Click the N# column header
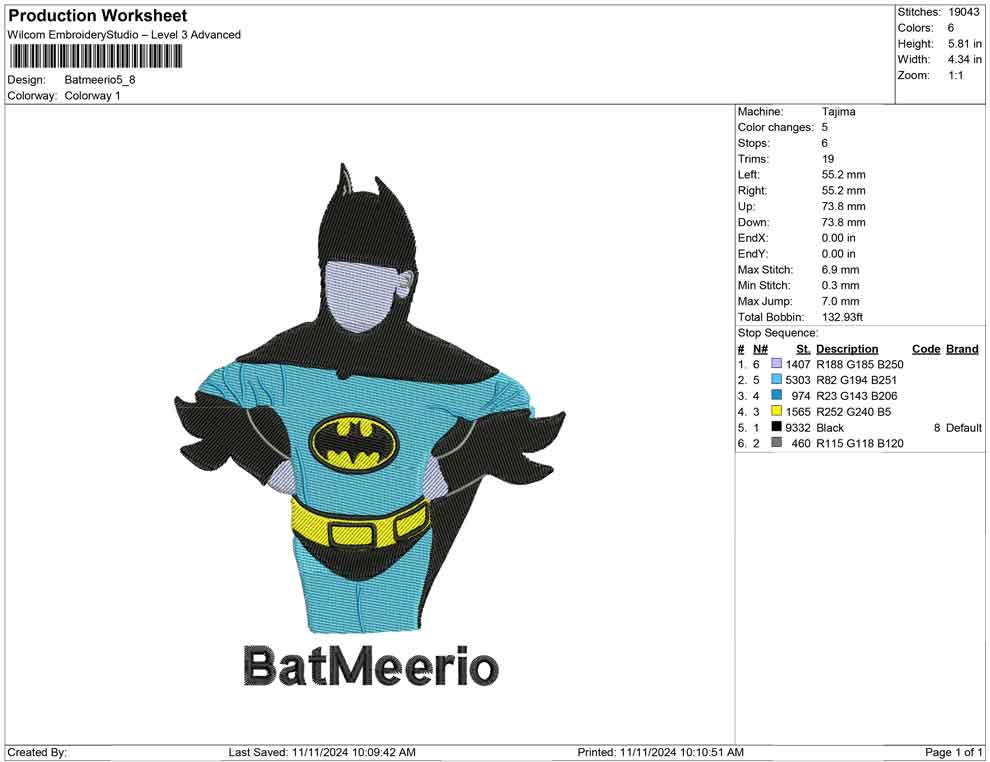The image size is (990, 762). point(760,348)
